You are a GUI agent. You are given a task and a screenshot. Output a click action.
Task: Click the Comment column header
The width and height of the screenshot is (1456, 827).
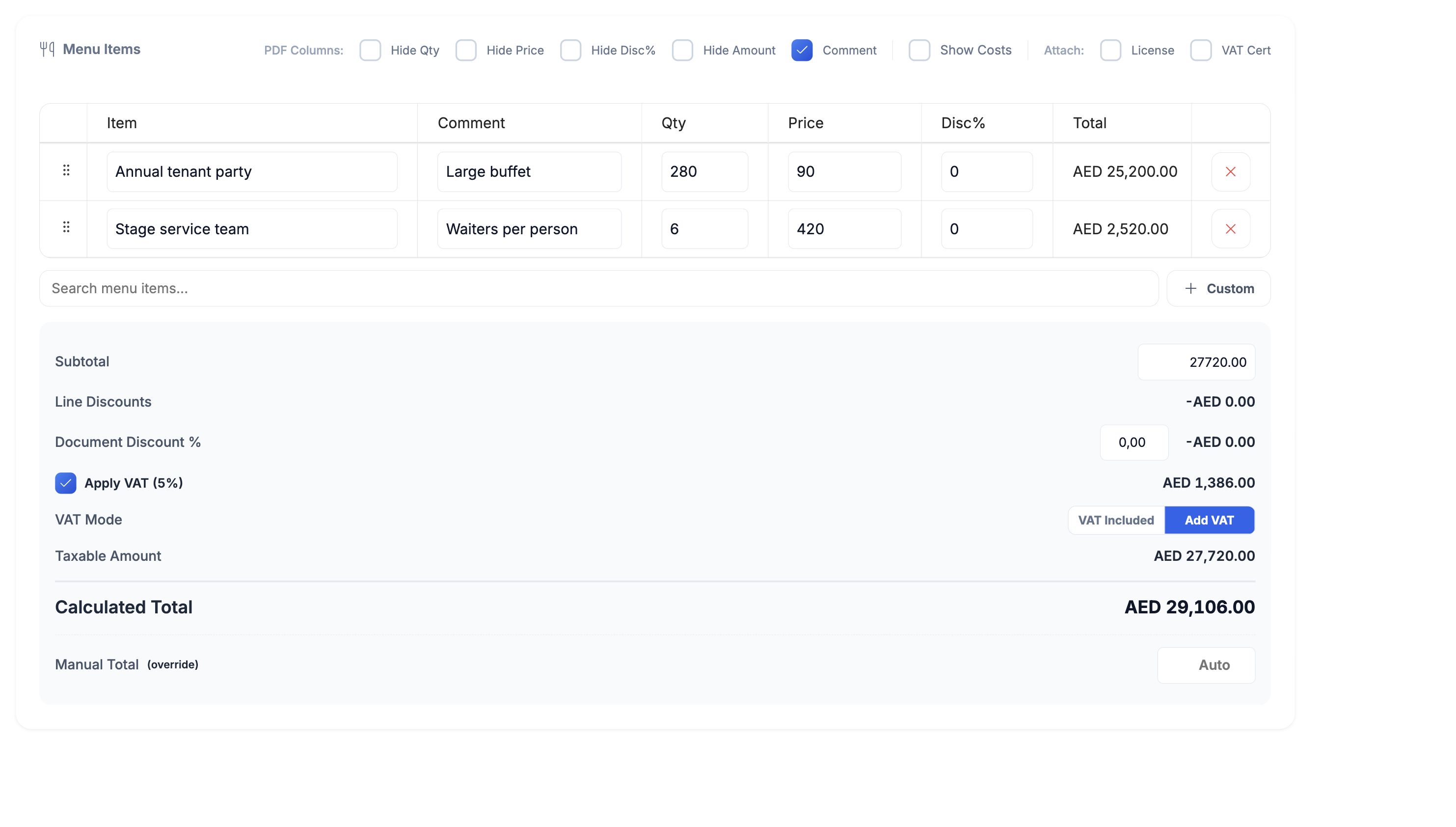471,123
